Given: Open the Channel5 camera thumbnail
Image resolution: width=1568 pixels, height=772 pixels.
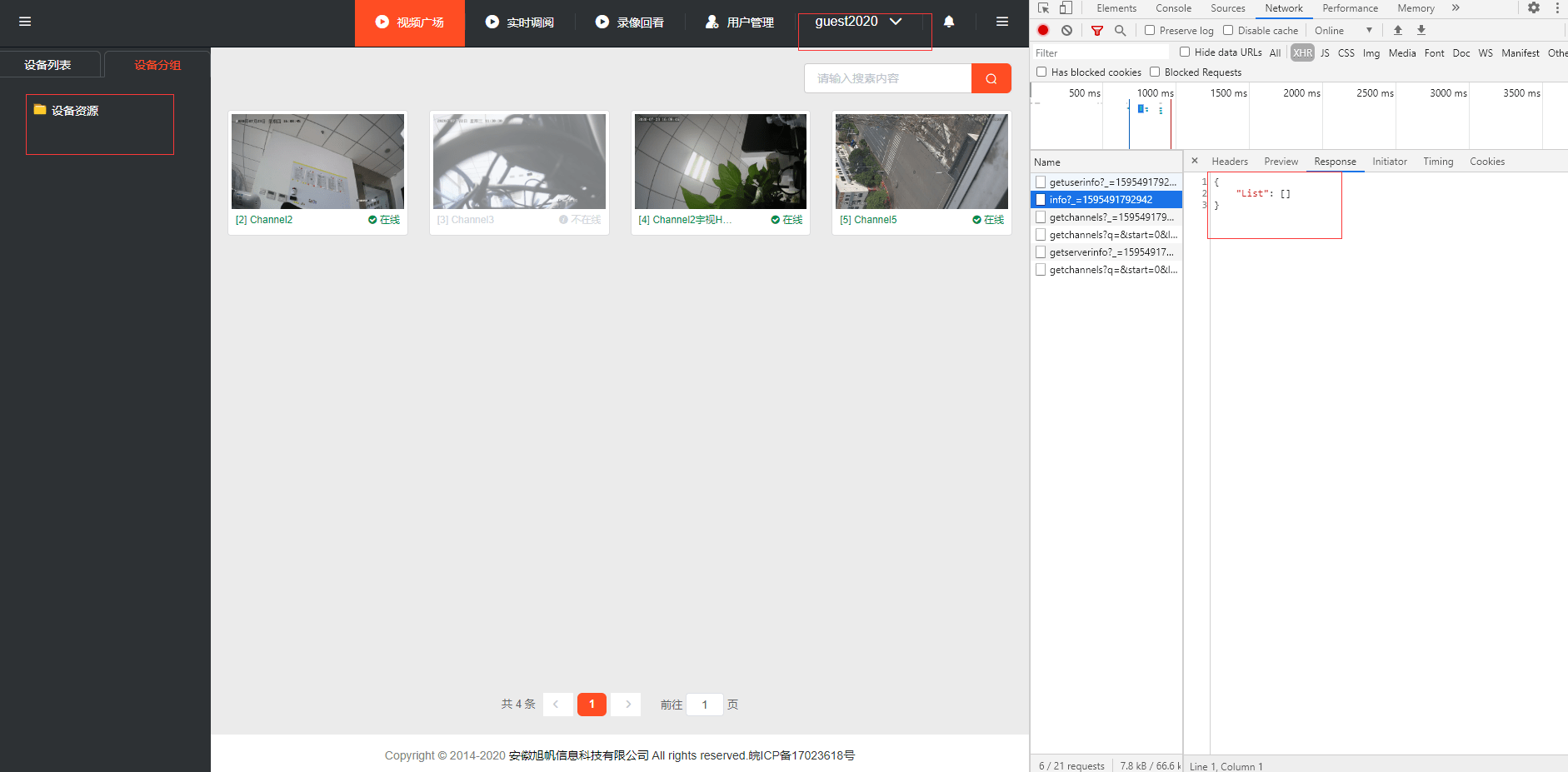Looking at the screenshot, I should click(921, 161).
